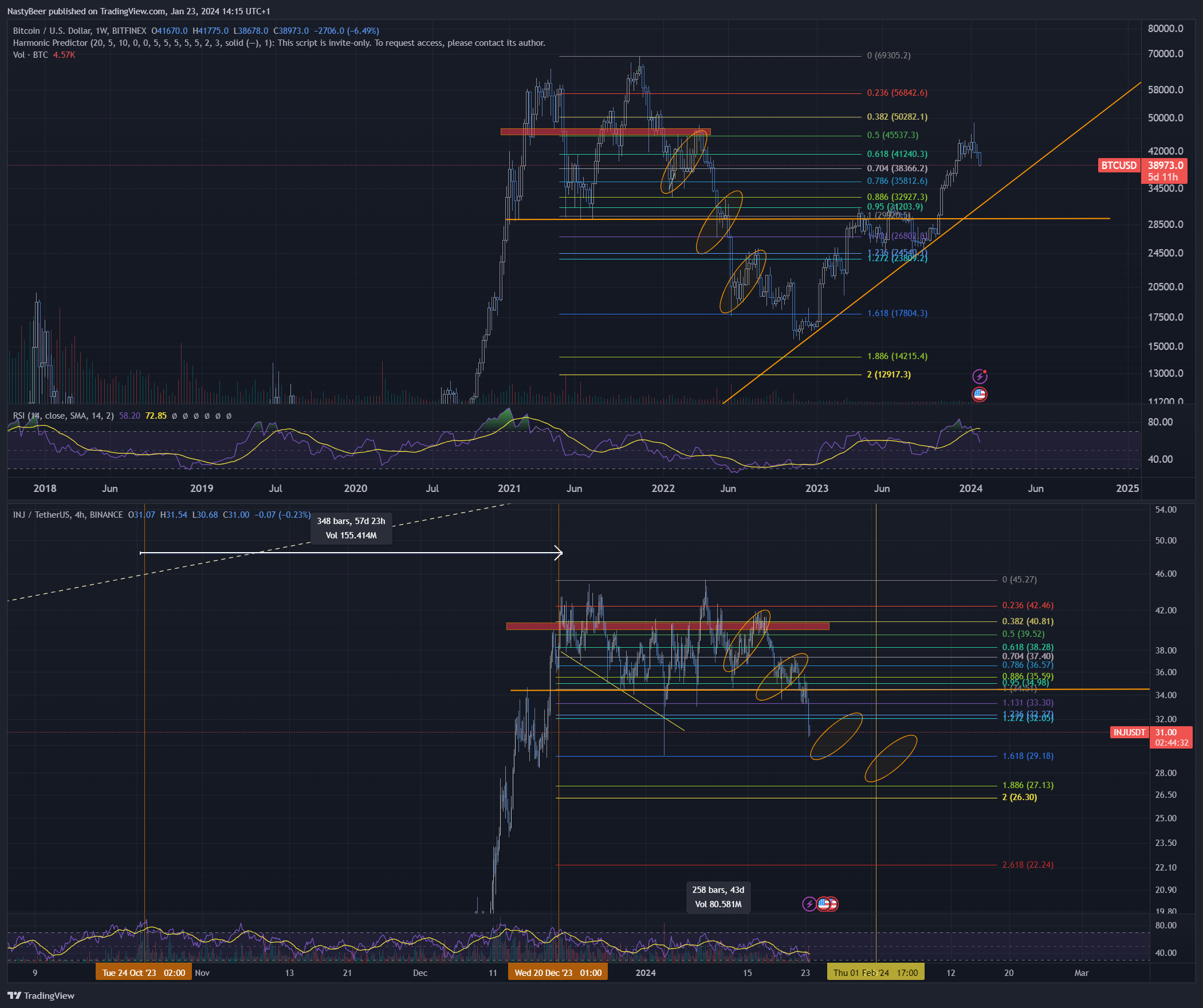Click the 0.236 (42.46) Fibonacci label
This screenshot has height=1008, width=1203.
pyautogui.click(x=1028, y=605)
